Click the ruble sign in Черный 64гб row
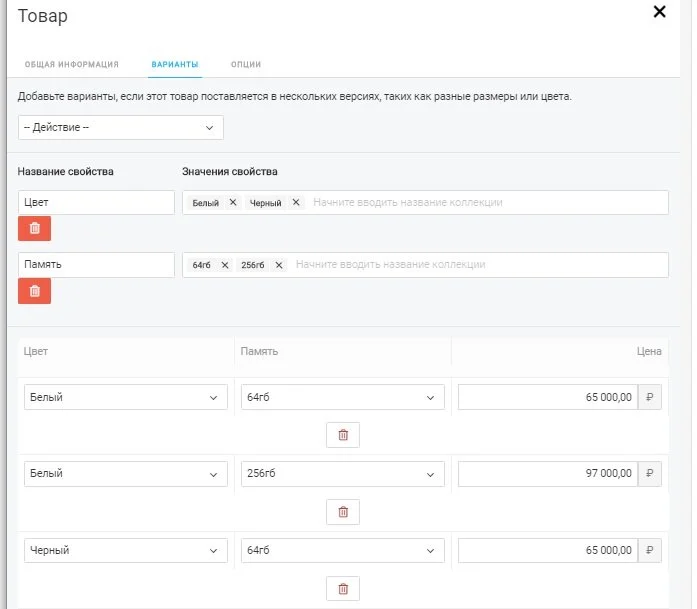 649,551
